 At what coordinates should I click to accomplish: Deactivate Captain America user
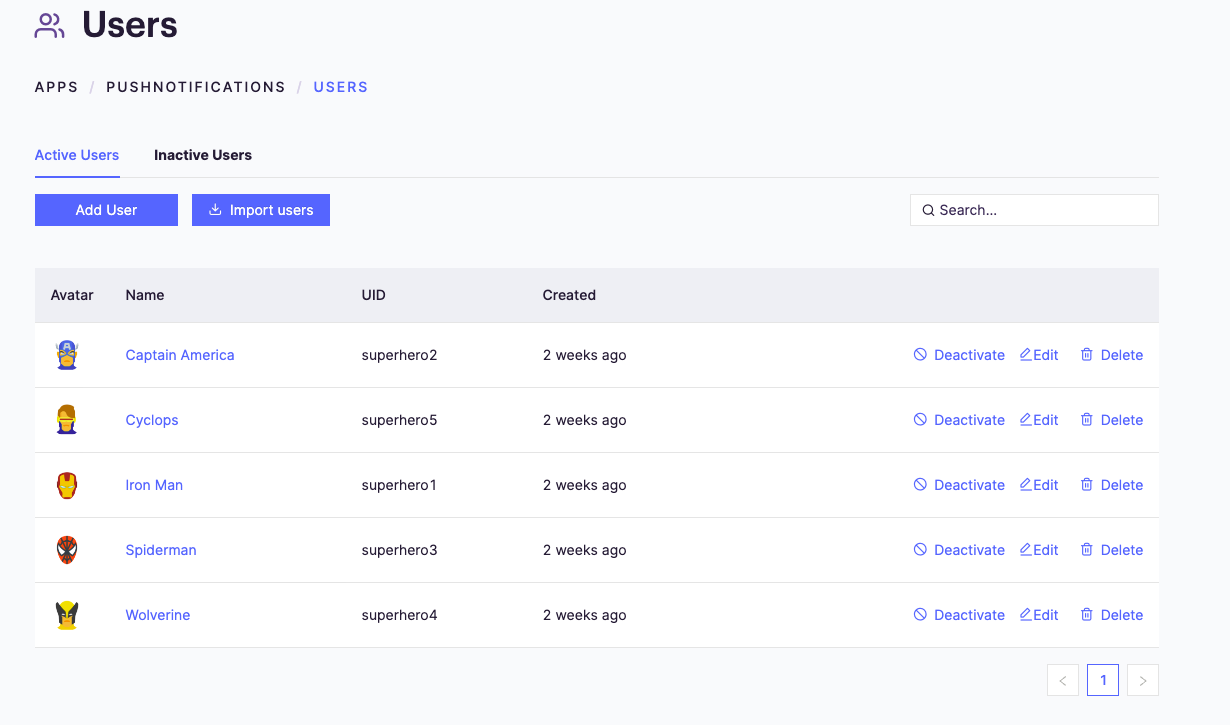[959, 355]
